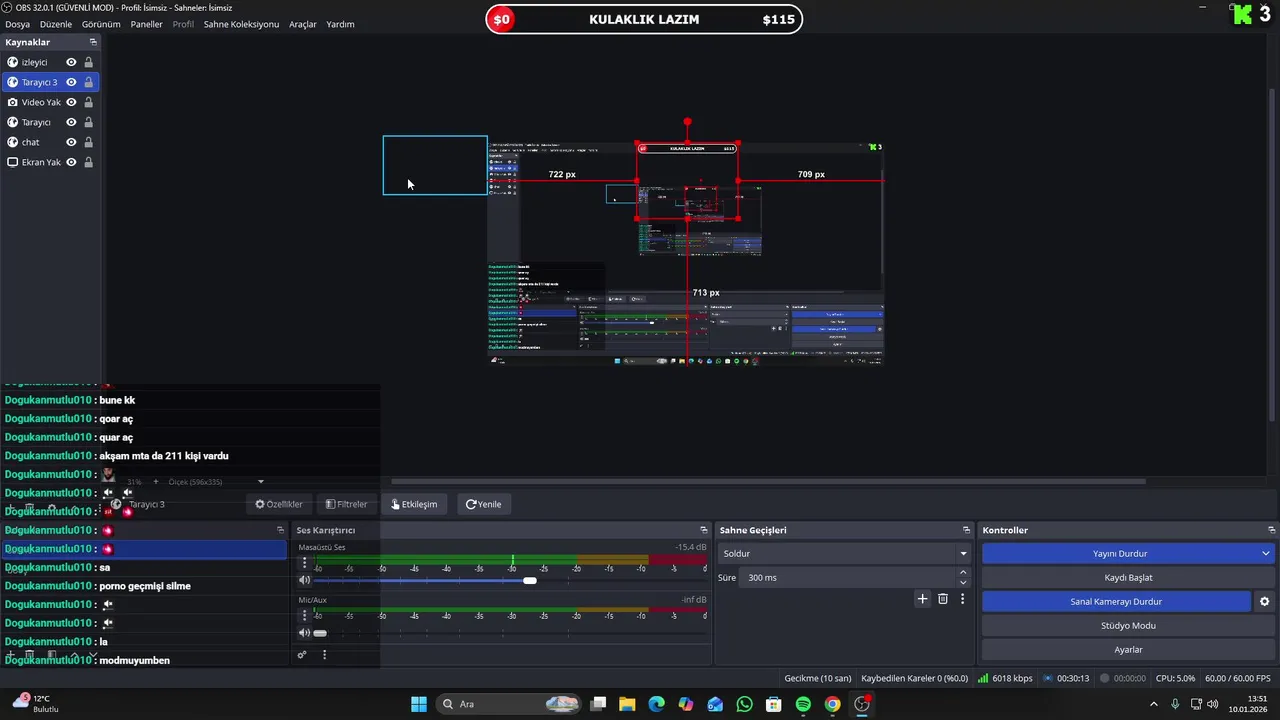This screenshot has width=1280, height=720.
Task: Click the Filtreler button
Action: click(x=346, y=504)
